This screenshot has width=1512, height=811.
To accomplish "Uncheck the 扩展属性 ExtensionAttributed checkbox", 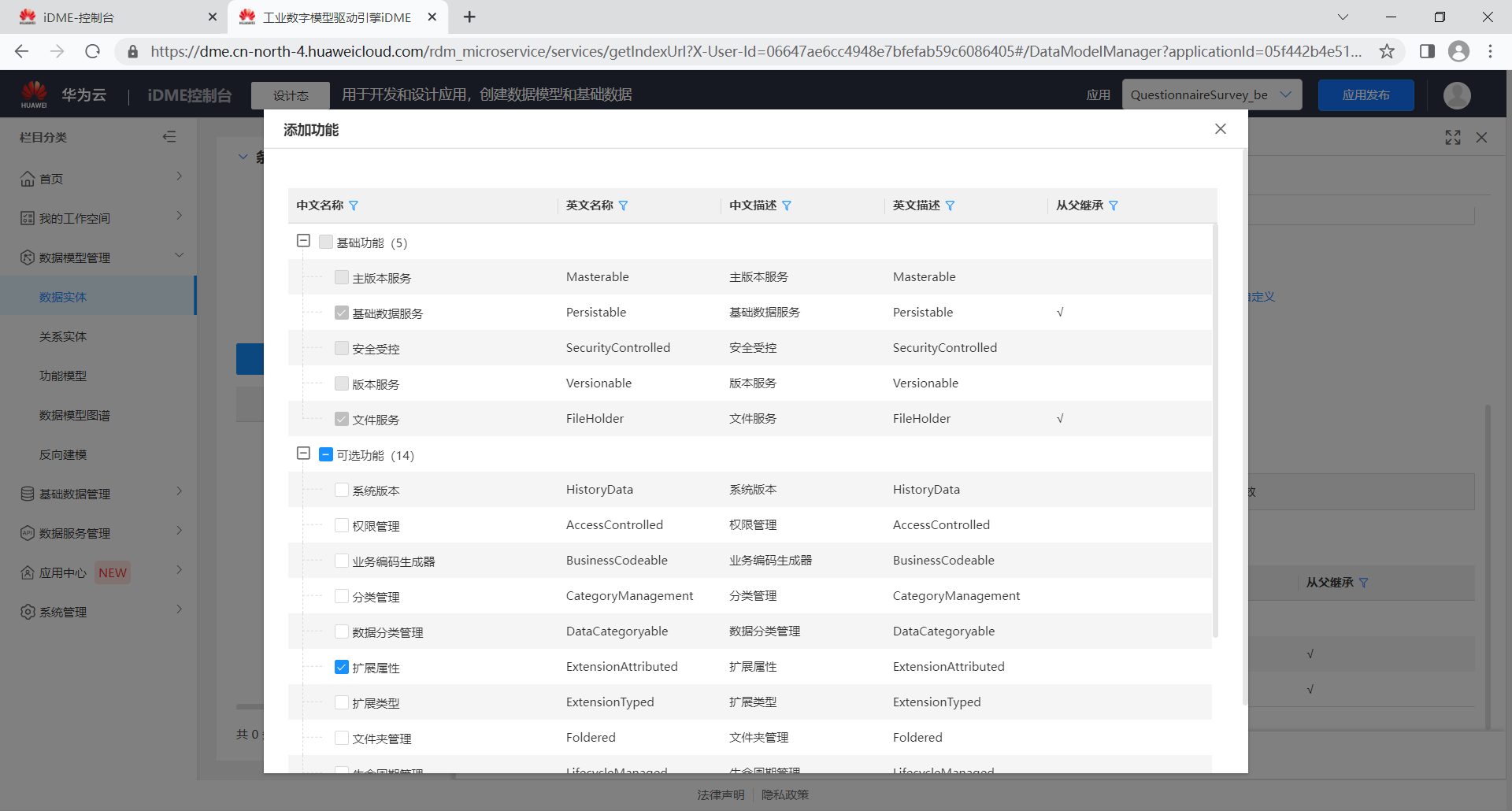I will (x=341, y=666).
